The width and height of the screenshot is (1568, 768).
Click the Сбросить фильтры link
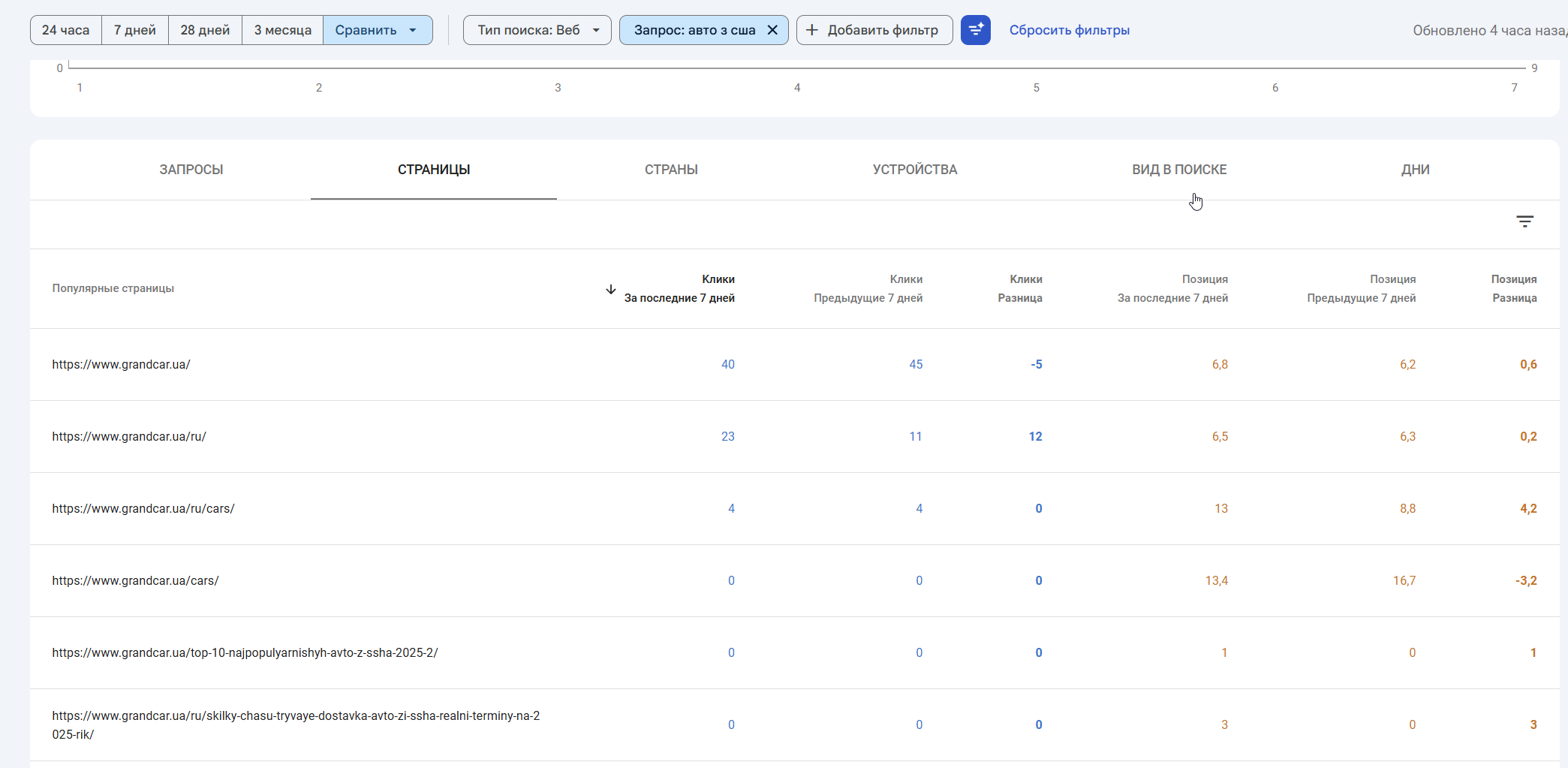(x=1069, y=30)
